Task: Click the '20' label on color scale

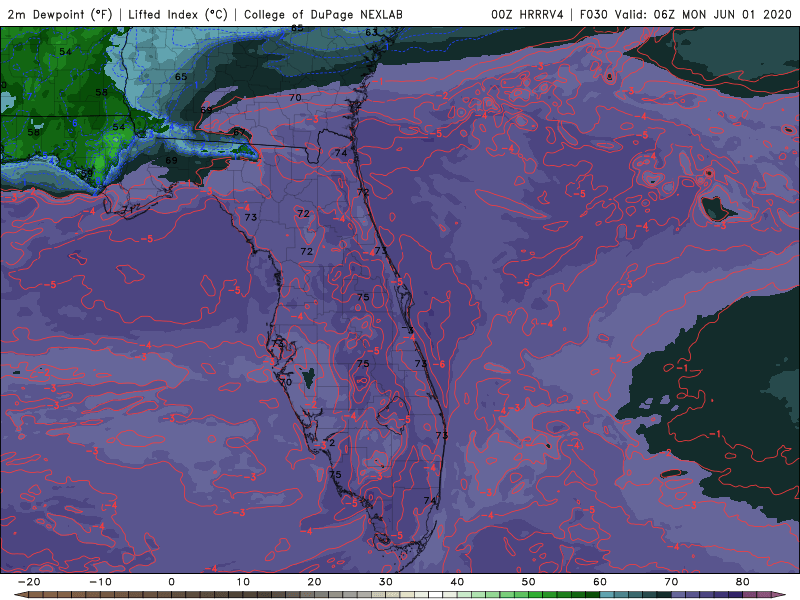Action: (x=314, y=582)
